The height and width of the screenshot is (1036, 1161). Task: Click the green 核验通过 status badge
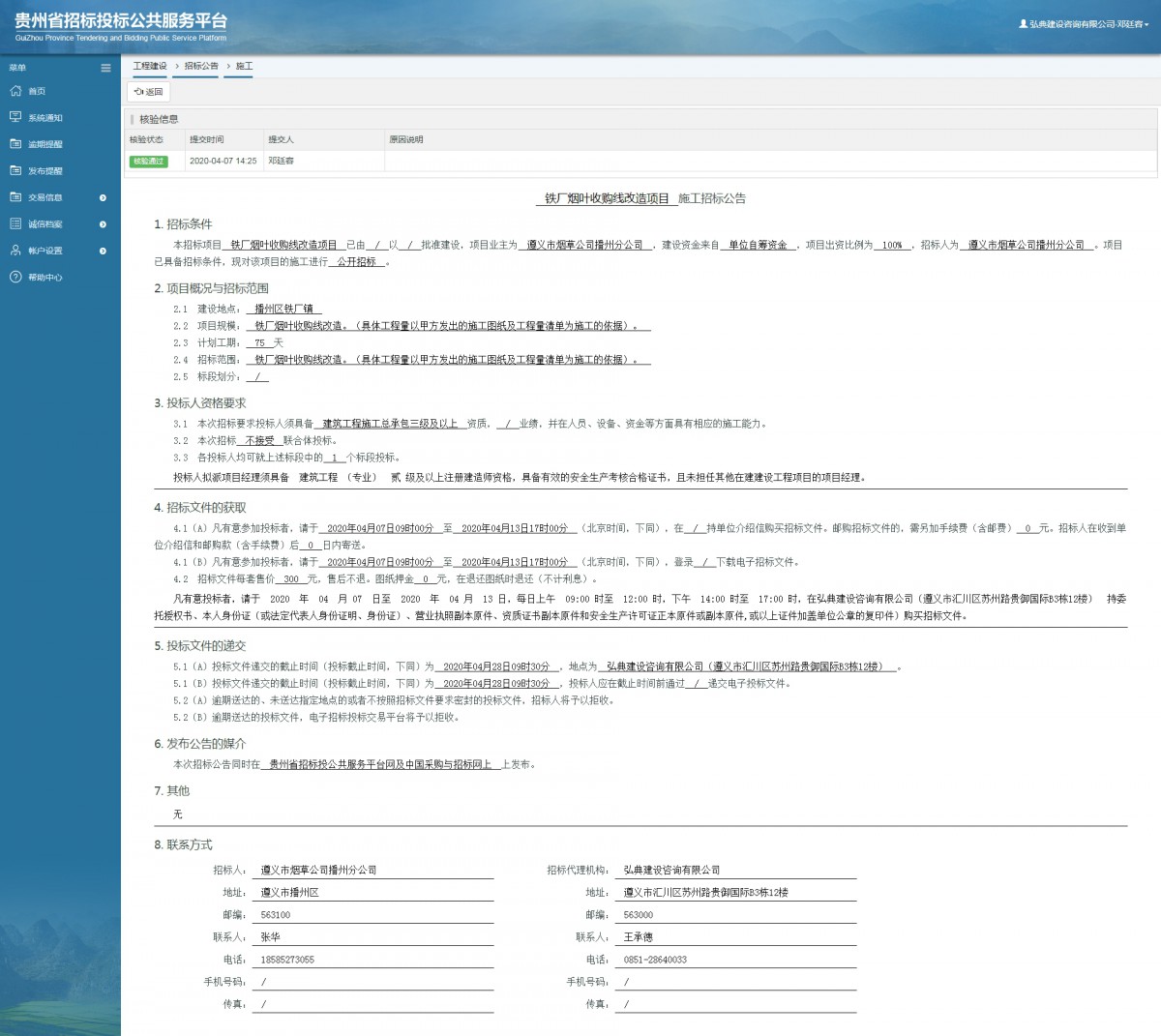pos(149,162)
